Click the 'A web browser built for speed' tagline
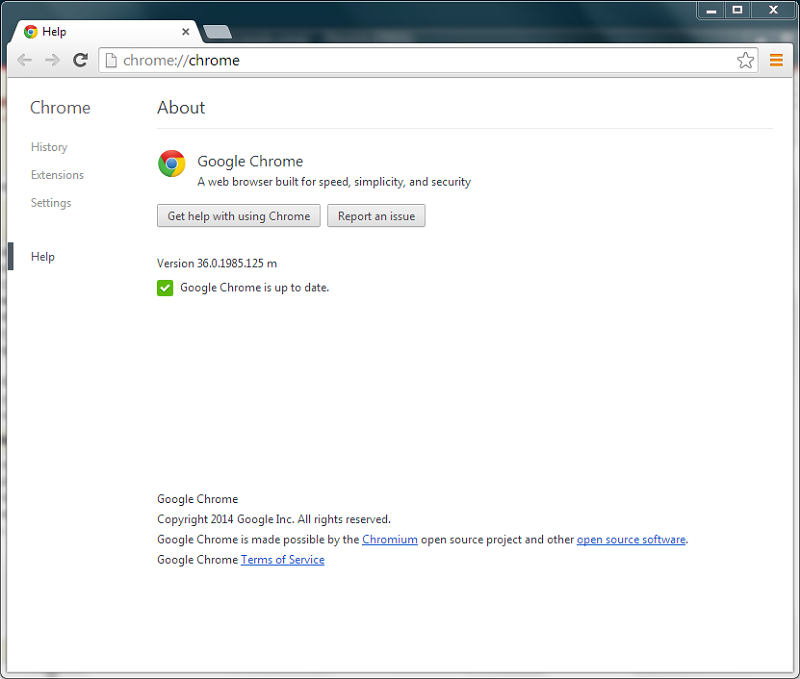Screen dimensions: 800x679 tap(334, 182)
